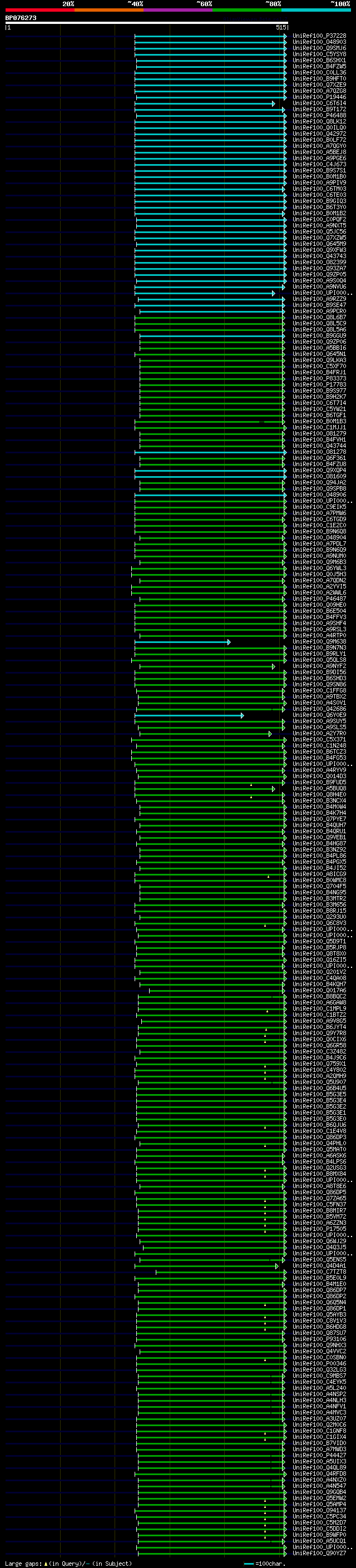The image size is (356, 1568).
Task: Open the UniRef100_C5YSY8 hit label
Action: pyautogui.click(x=319, y=55)
